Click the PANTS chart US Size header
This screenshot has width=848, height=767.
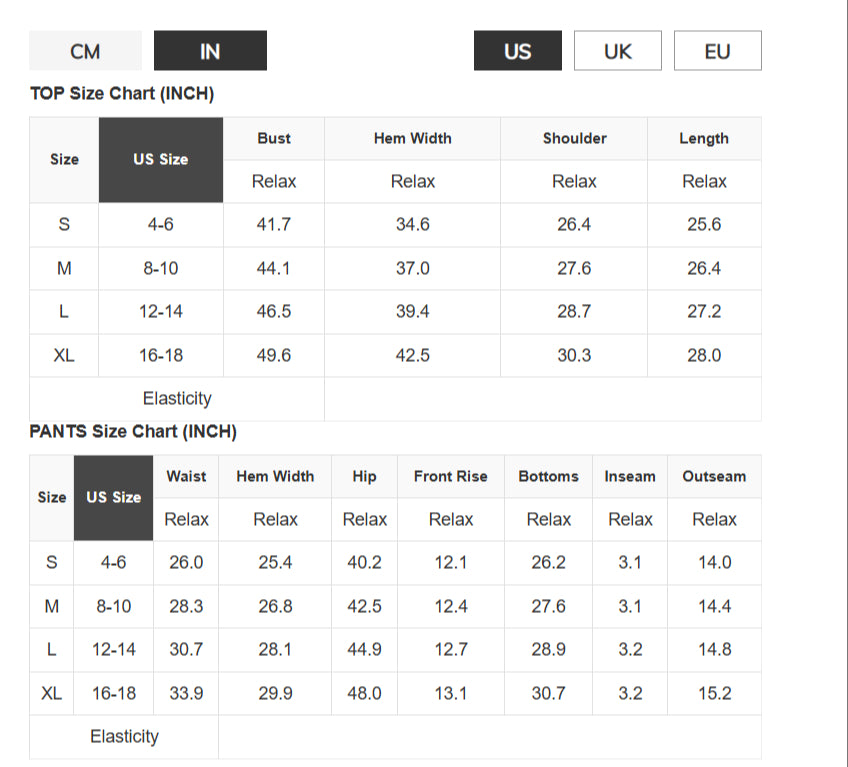[x=114, y=498]
